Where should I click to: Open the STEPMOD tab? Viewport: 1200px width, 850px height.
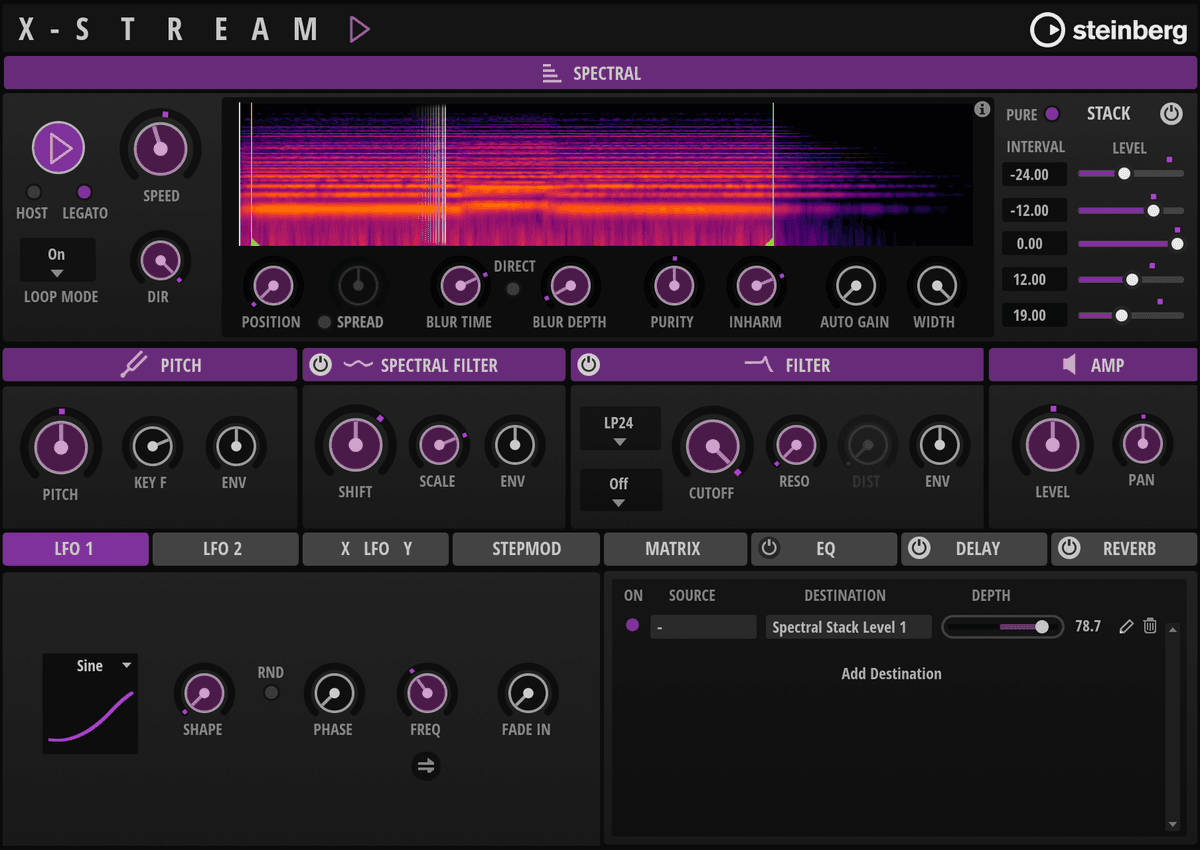(525, 548)
